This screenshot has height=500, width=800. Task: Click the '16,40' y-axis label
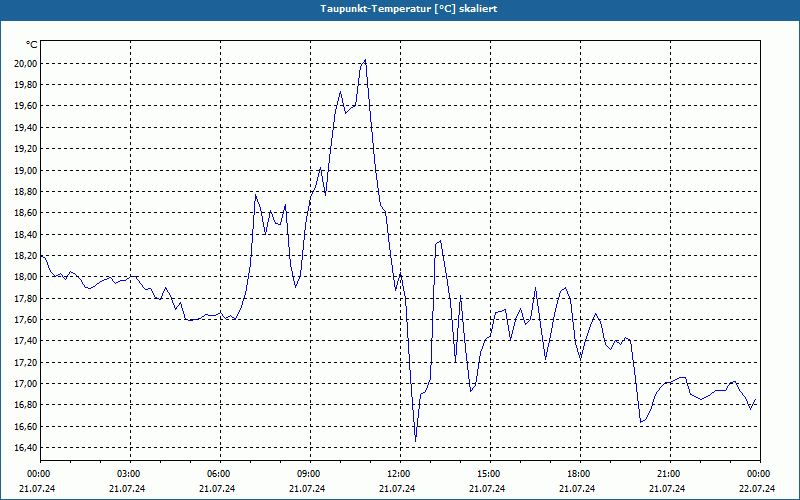tap(24, 448)
